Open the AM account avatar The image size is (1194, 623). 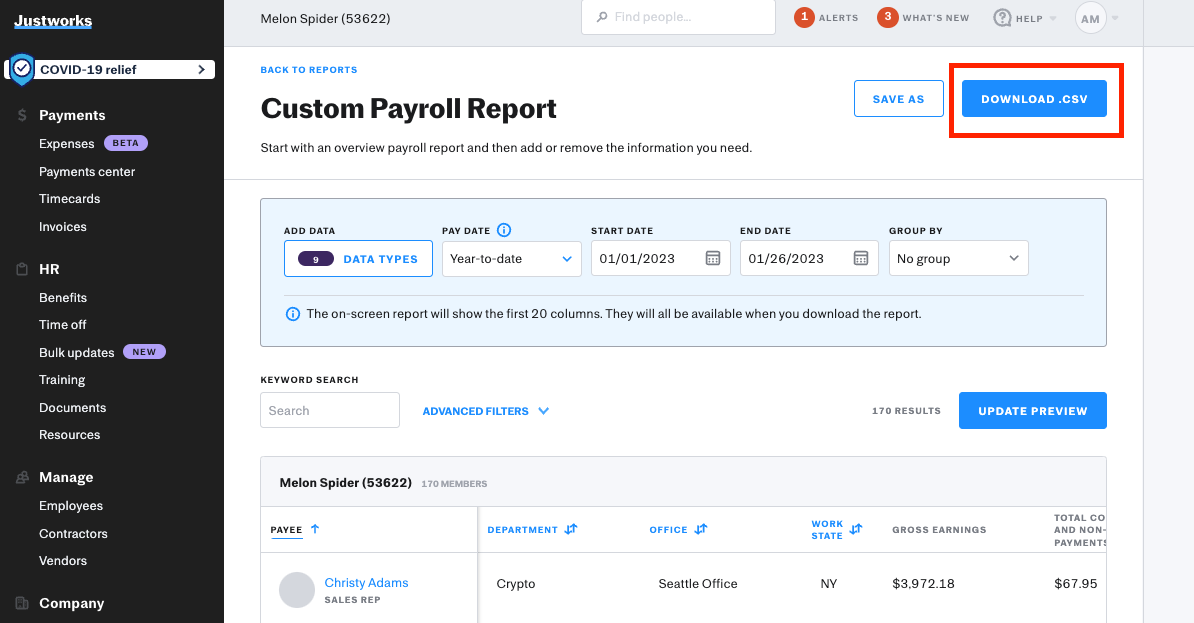click(1090, 18)
